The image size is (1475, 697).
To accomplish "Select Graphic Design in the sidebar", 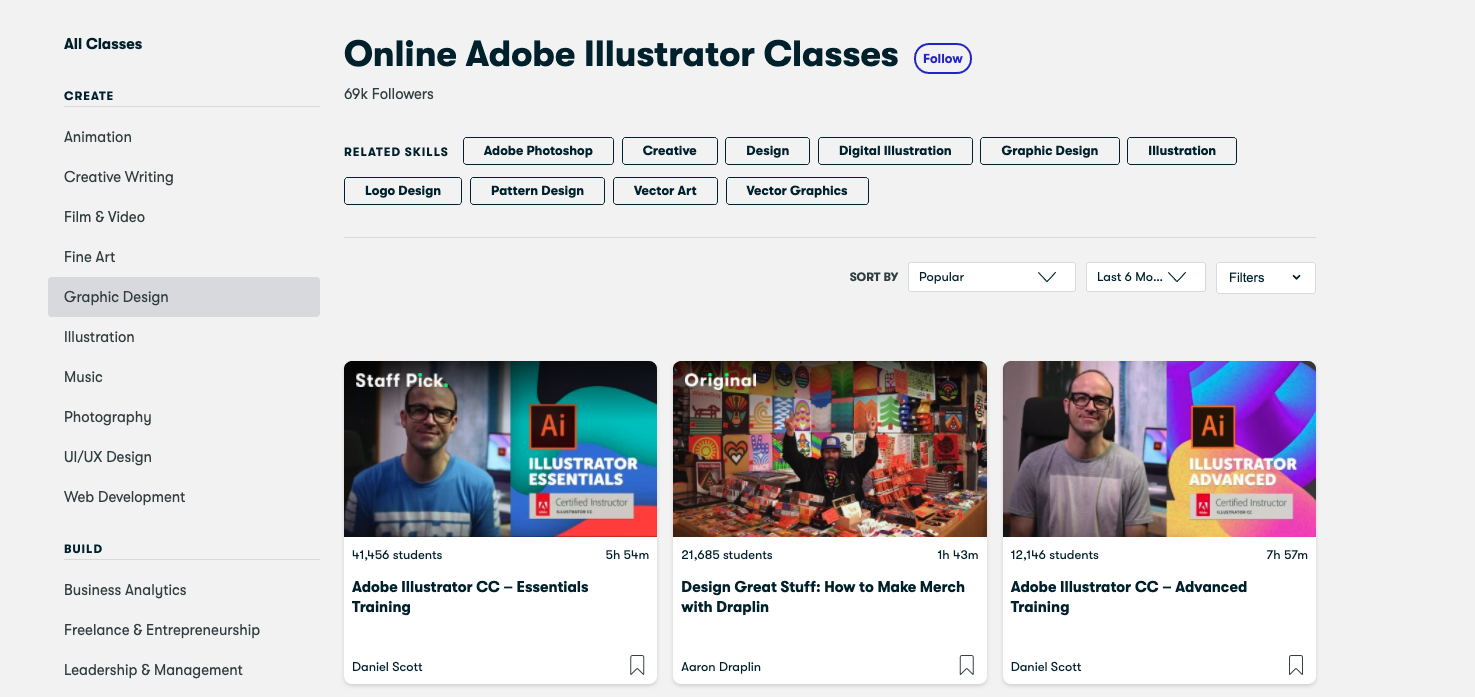I will pyautogui.click(x=116, y=297).
